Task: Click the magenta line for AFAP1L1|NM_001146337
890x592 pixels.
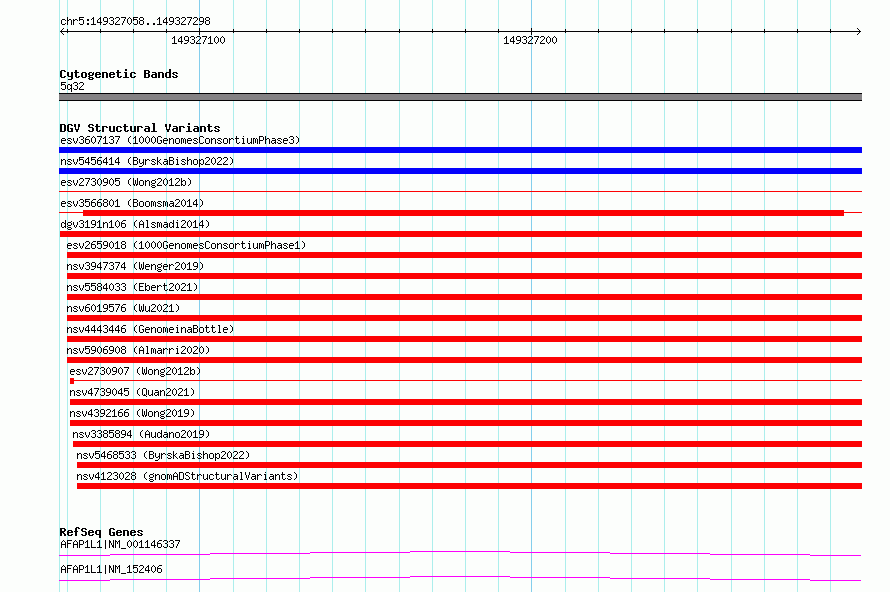Action: pyautogui.click(x=460, y=553)
